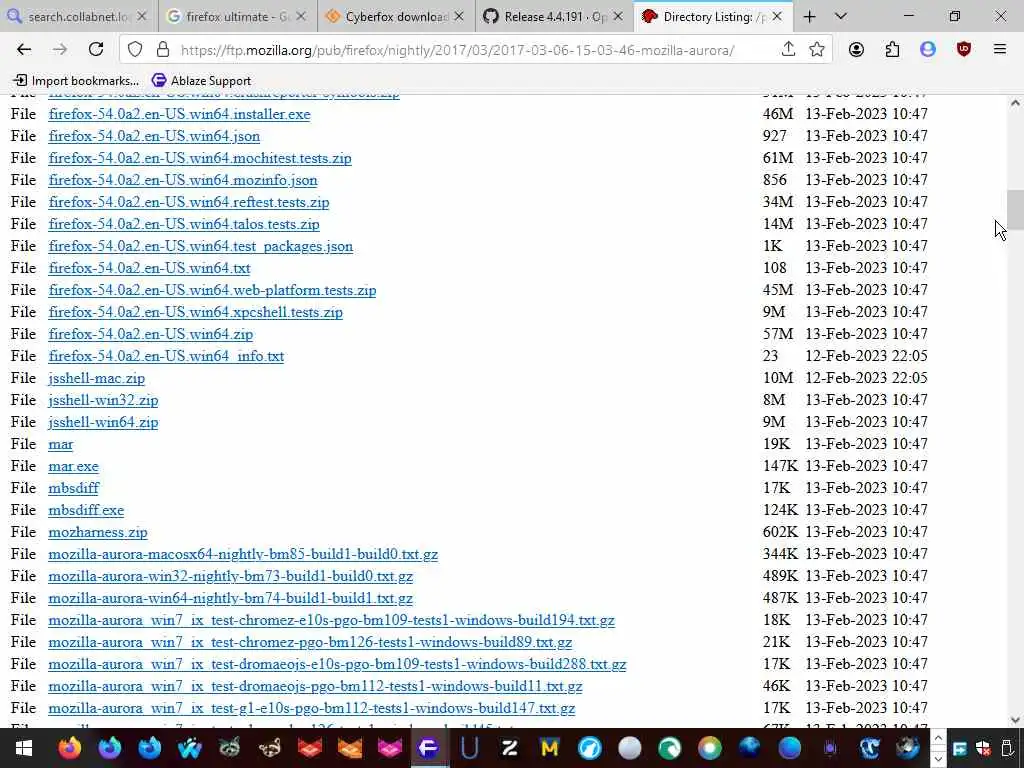
Task: View site security via padlock icon
Action: (163, 50)
